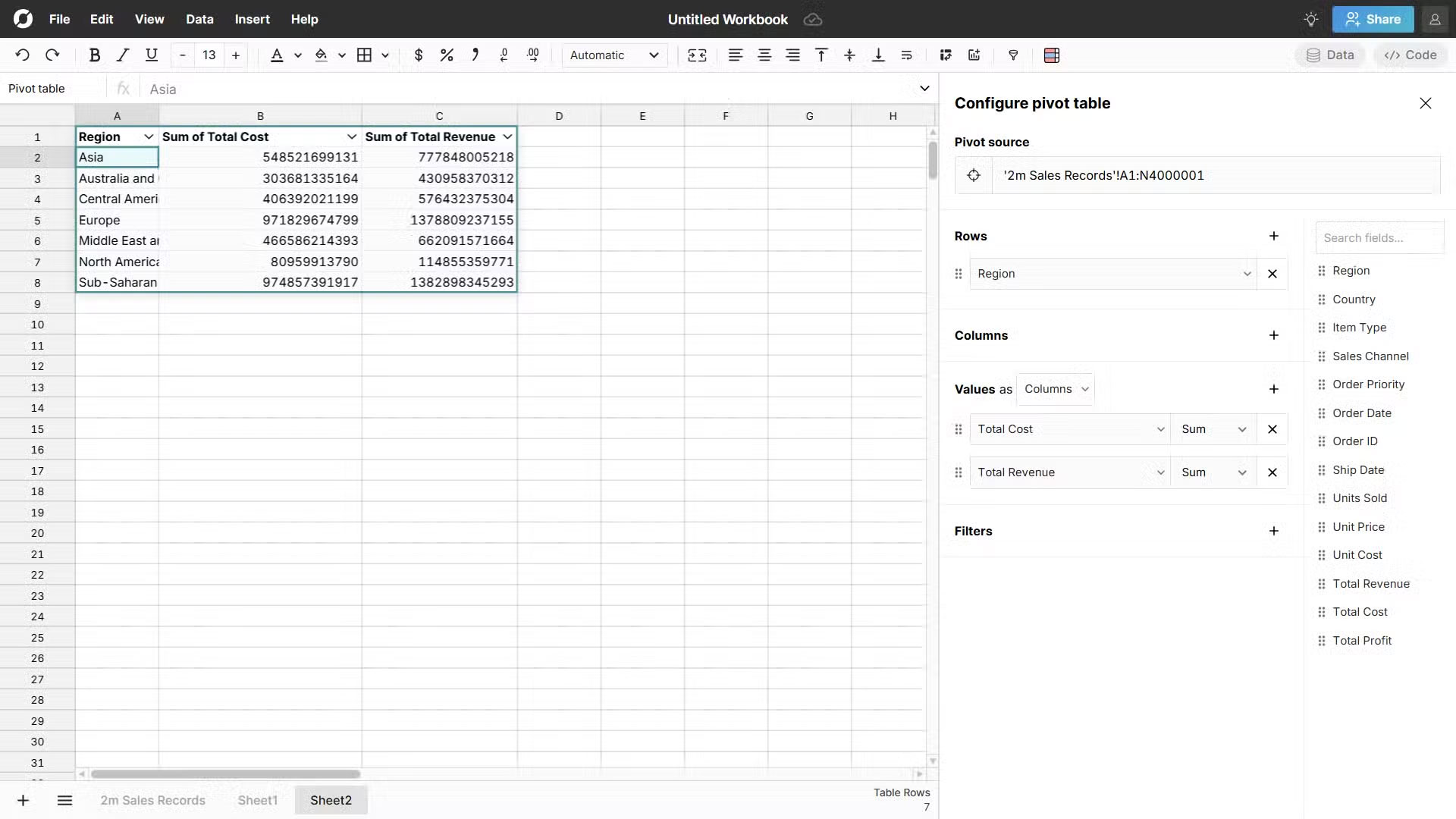Toggle italic formatting

tap(122, 55)
